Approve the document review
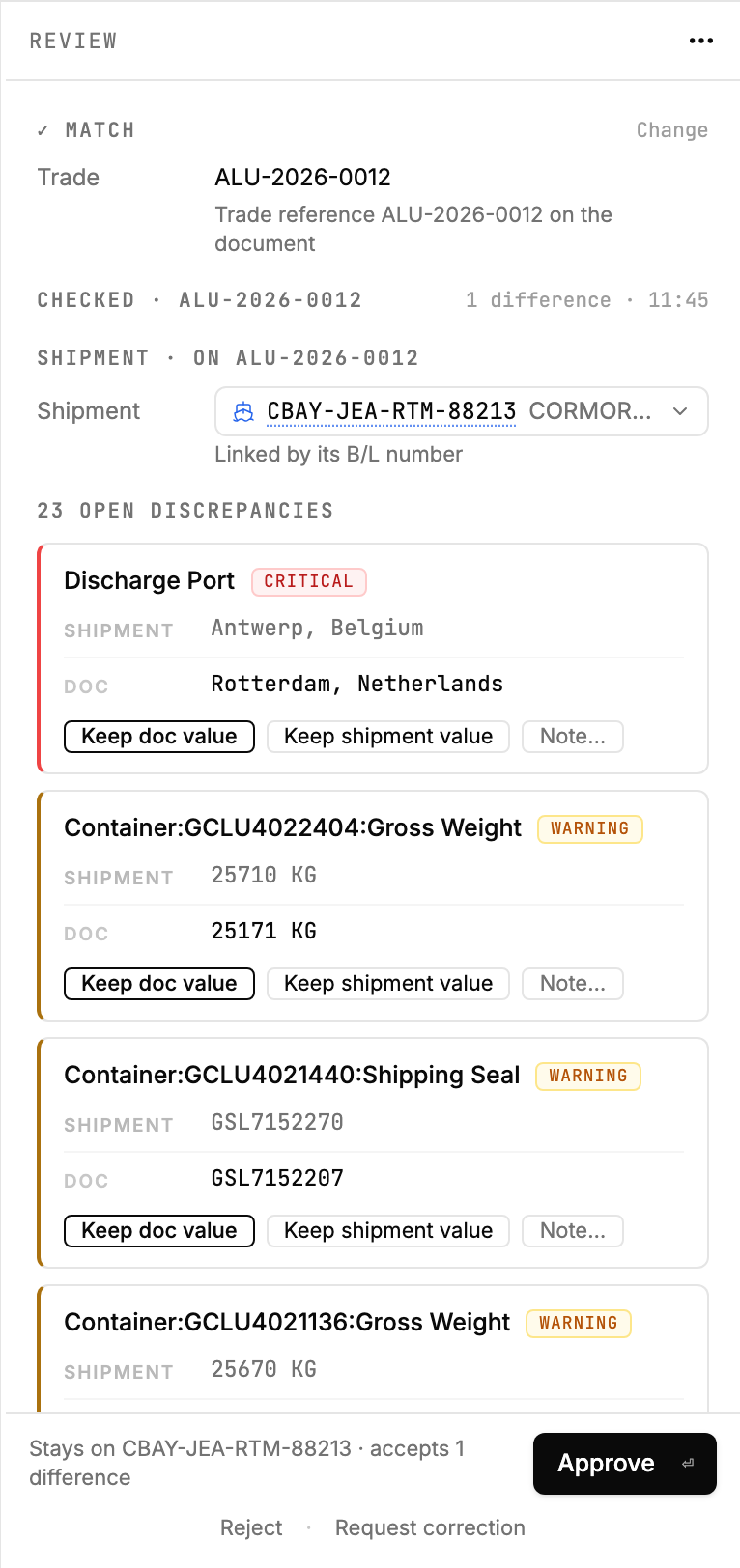The width and height of the screenshot is (740, 1568). (x=625, y=1464)
